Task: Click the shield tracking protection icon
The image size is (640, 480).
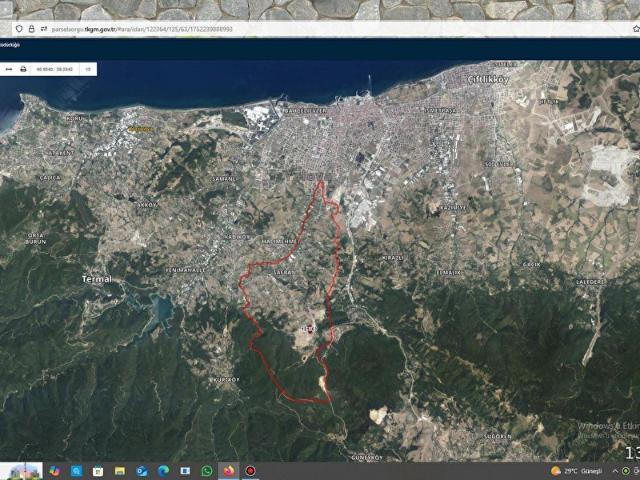Action: coord(19,29)
